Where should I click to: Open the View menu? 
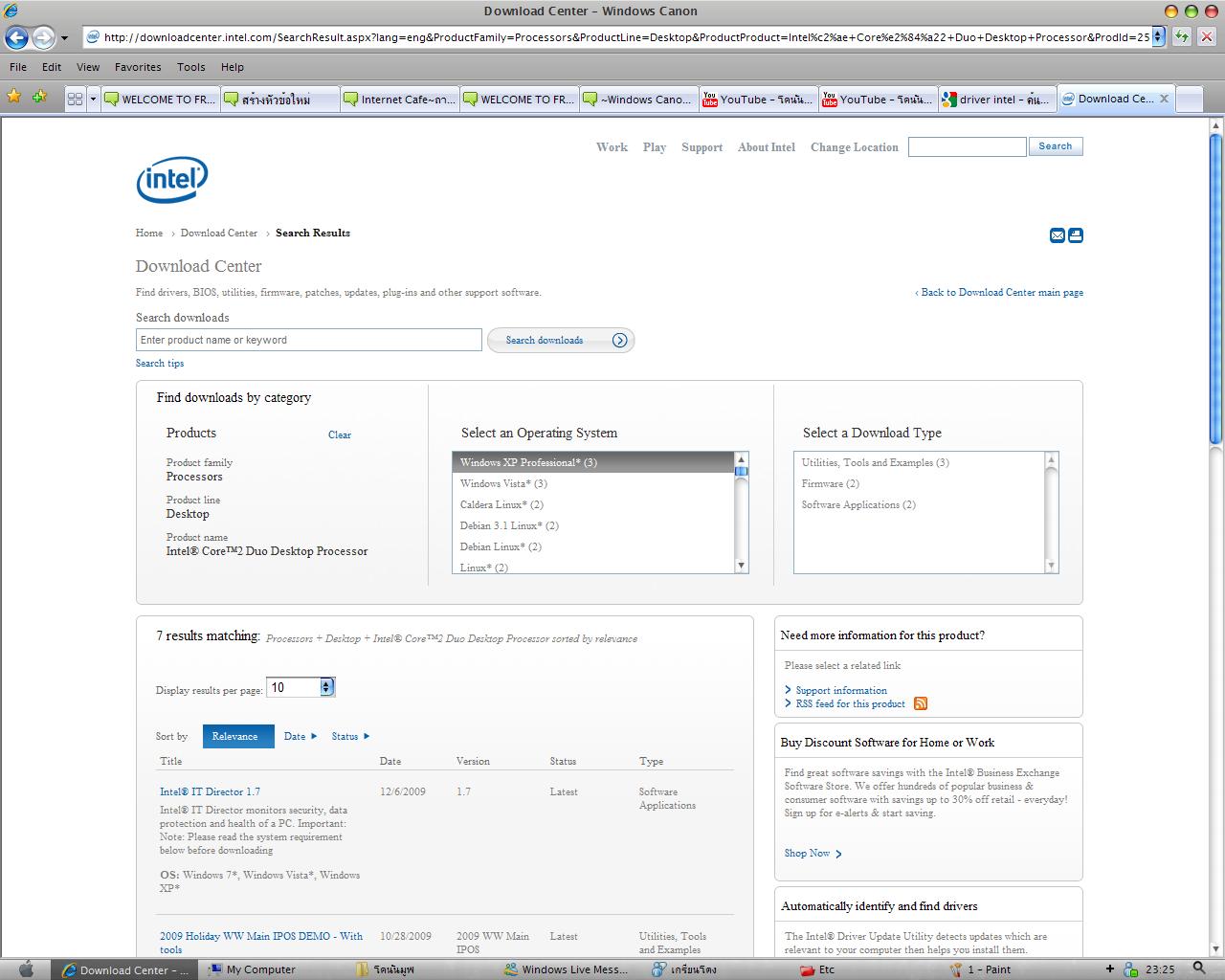click(88, 67)
